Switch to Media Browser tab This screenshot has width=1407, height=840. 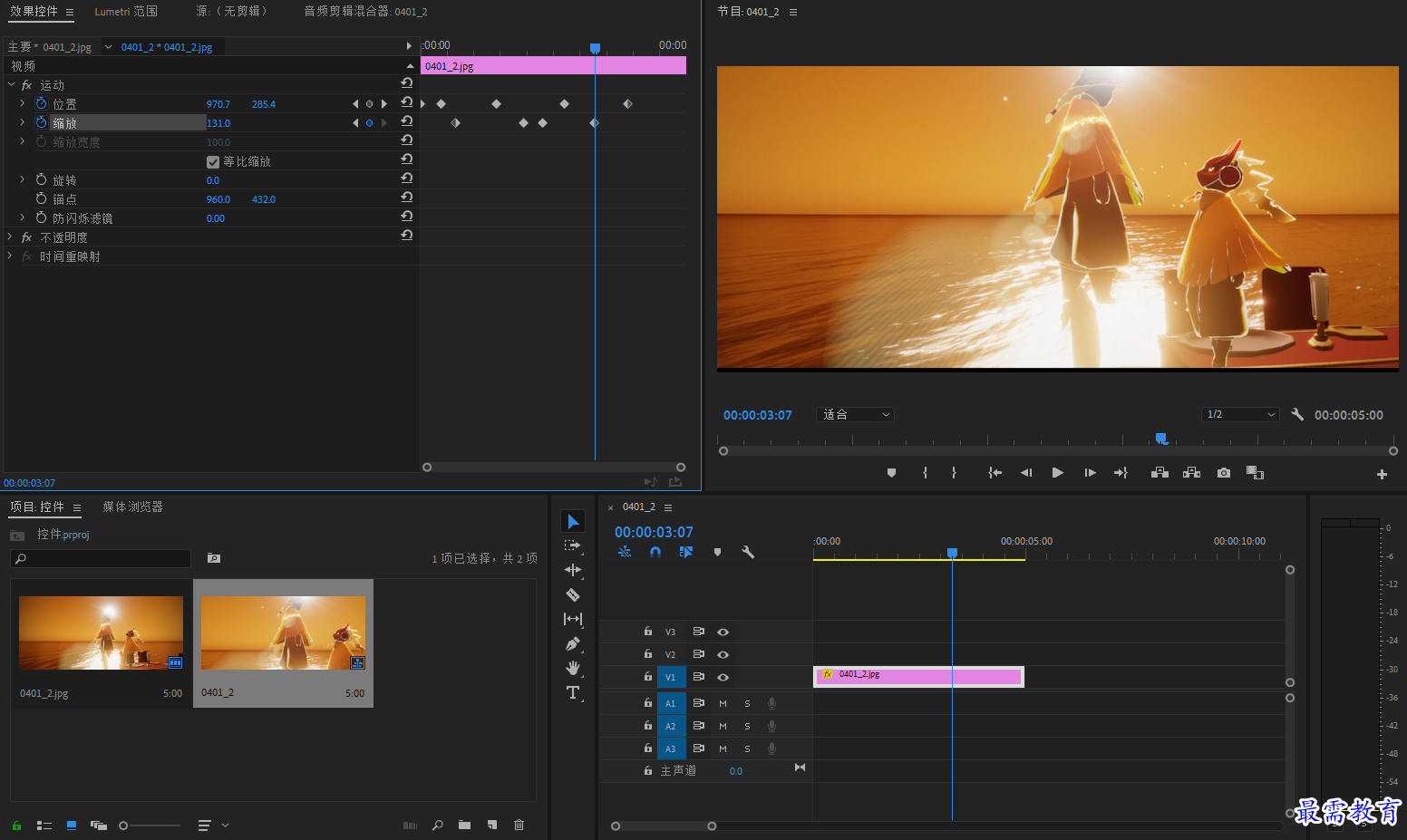pyautogui.click(x=132, y=507)
